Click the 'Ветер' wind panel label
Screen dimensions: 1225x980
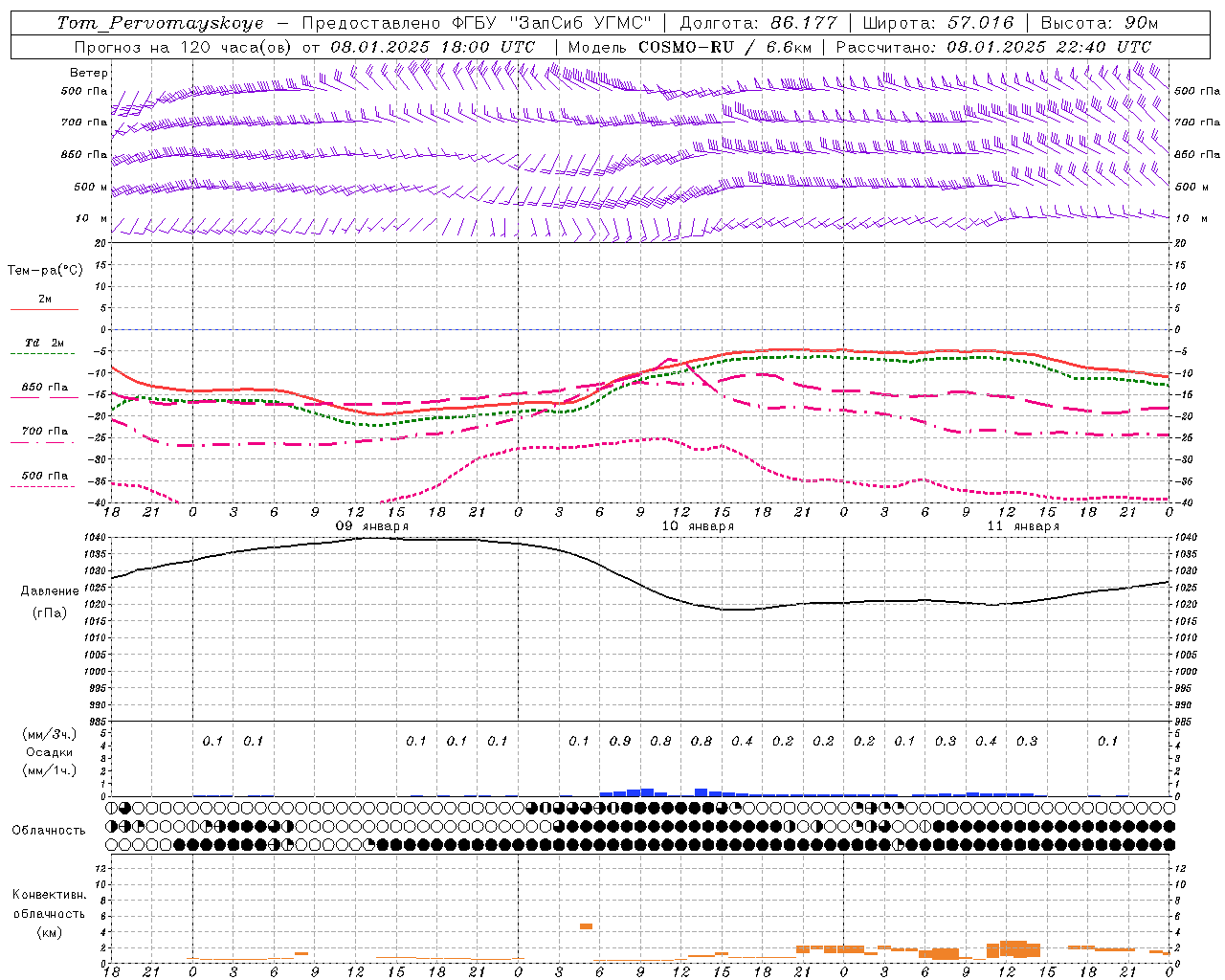(89, 73)
